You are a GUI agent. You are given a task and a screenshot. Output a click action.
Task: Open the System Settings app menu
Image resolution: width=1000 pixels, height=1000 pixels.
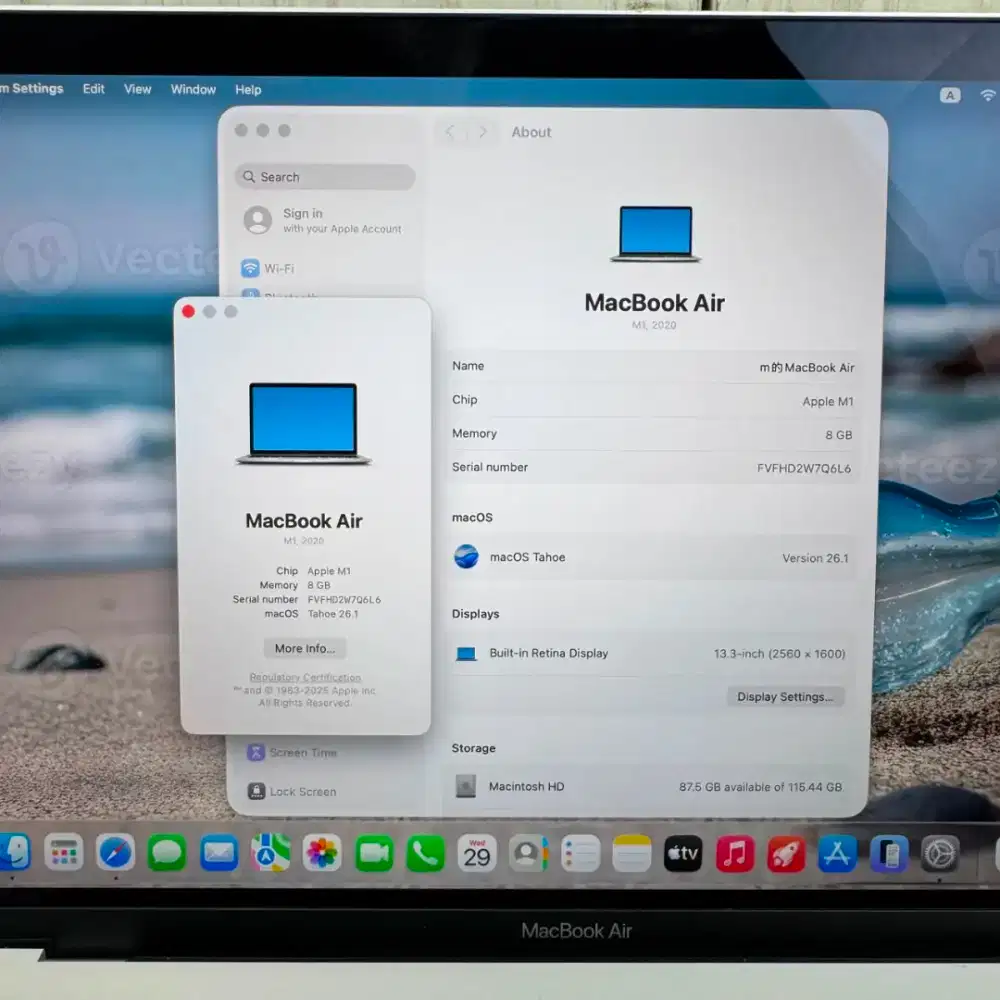point(32,89)
